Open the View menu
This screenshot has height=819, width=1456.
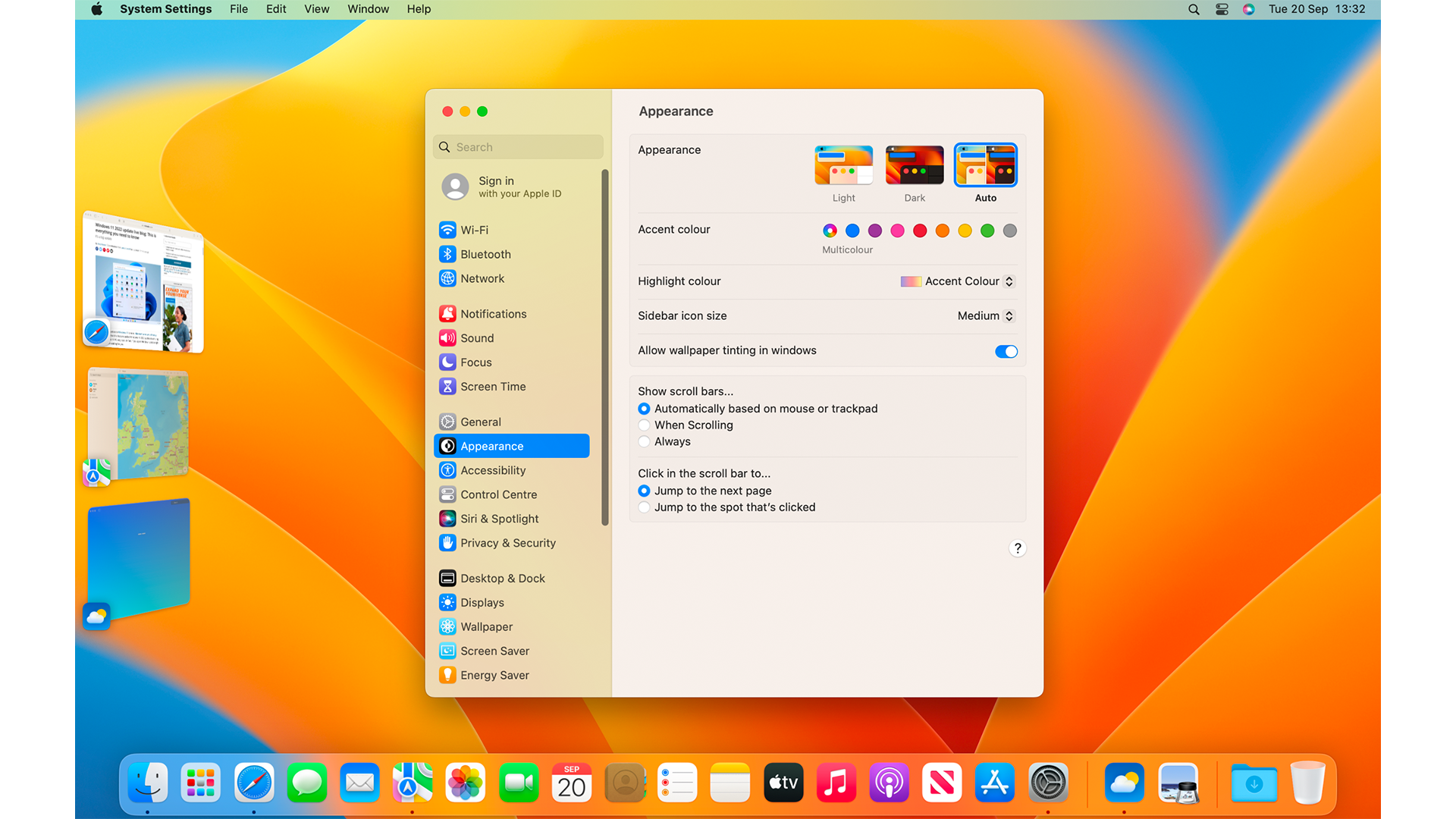point(316,9)
